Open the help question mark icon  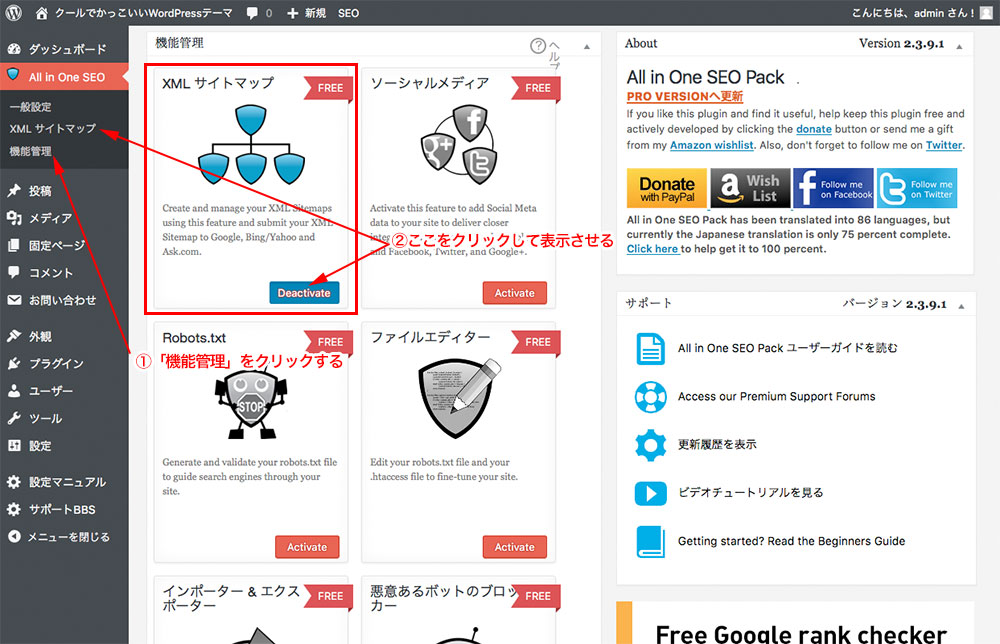point(538,45)
